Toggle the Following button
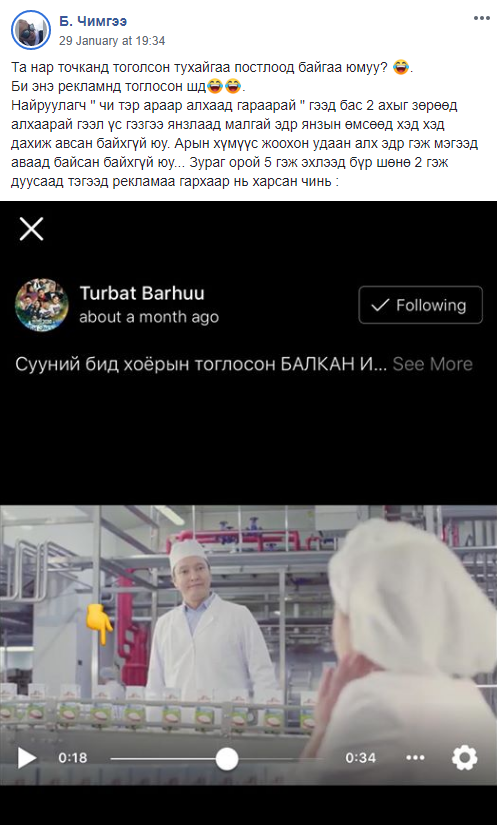Screen dimensions: 497x825 (x=420, y=305)
